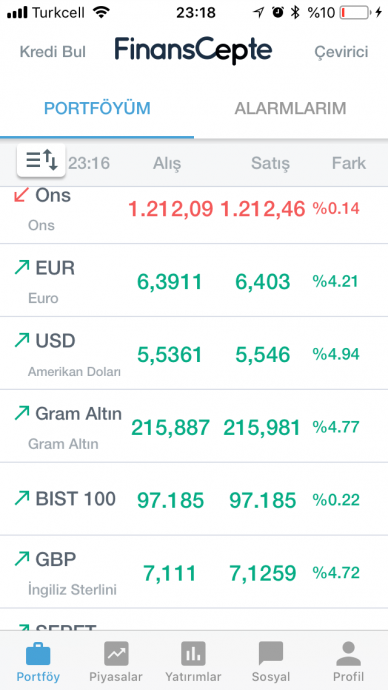This screenshot has height=690, width=388.
Task: Tap the sort order icon button
Action: (41, 160)
